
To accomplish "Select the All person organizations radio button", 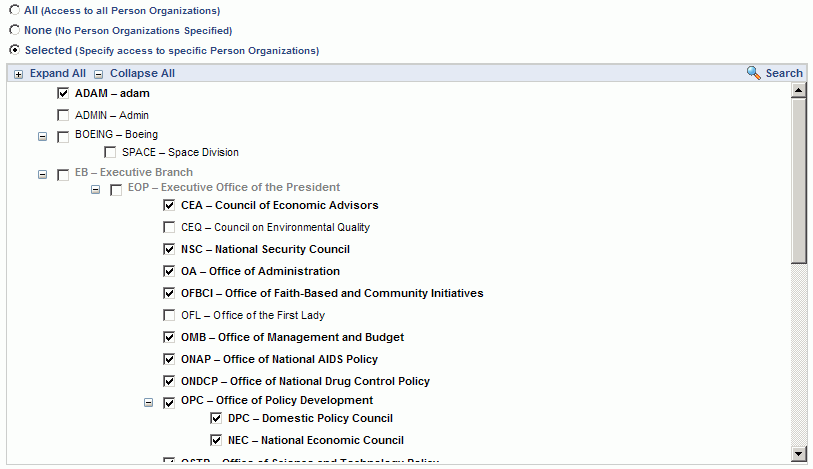I will (15, 10).
